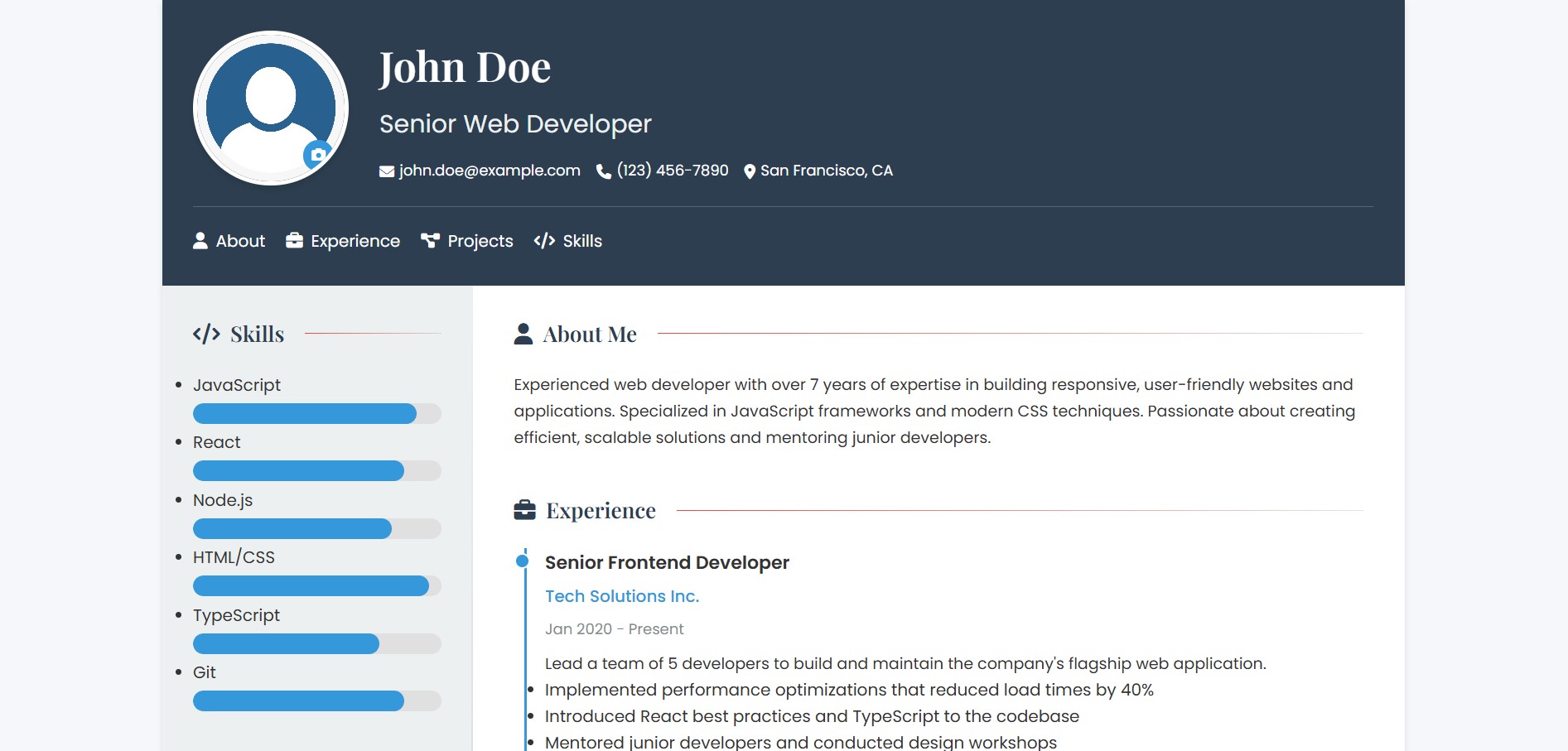Click the person icon in About Me heading
This screenshot has width=1568, height=751.
[x=523, y=334]
